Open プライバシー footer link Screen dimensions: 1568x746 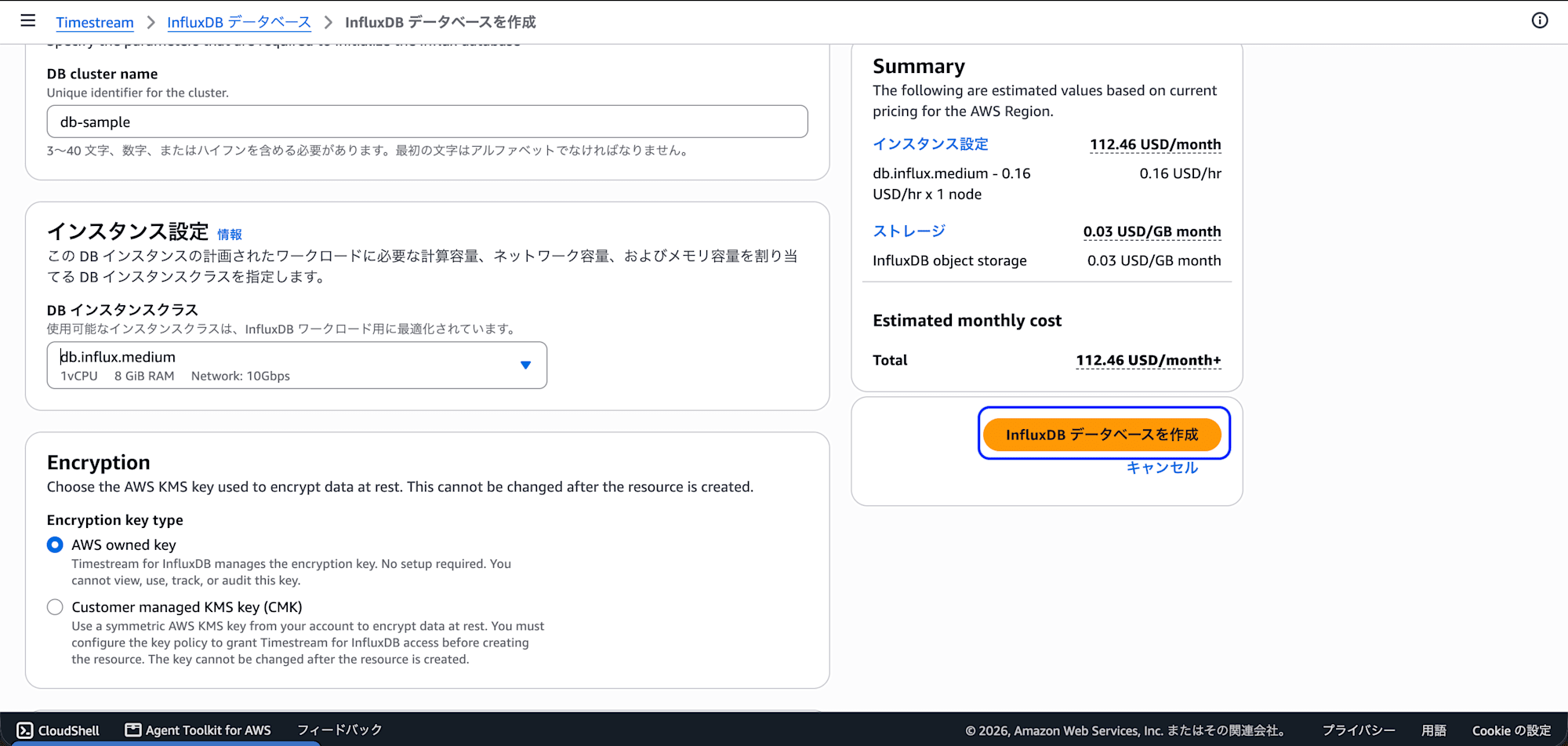click(x=1359, y=730)
